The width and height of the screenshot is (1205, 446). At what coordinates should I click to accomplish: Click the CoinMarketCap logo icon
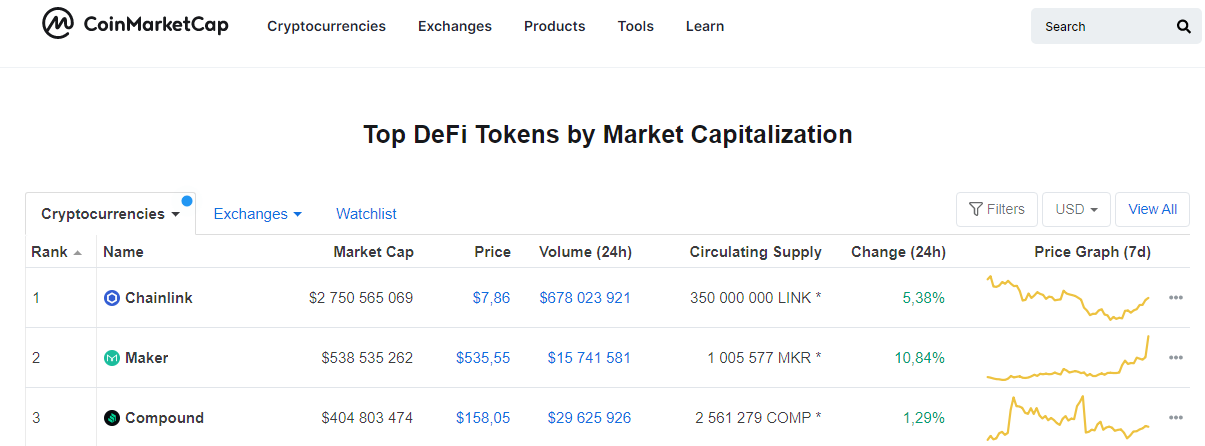pos(57,25)
